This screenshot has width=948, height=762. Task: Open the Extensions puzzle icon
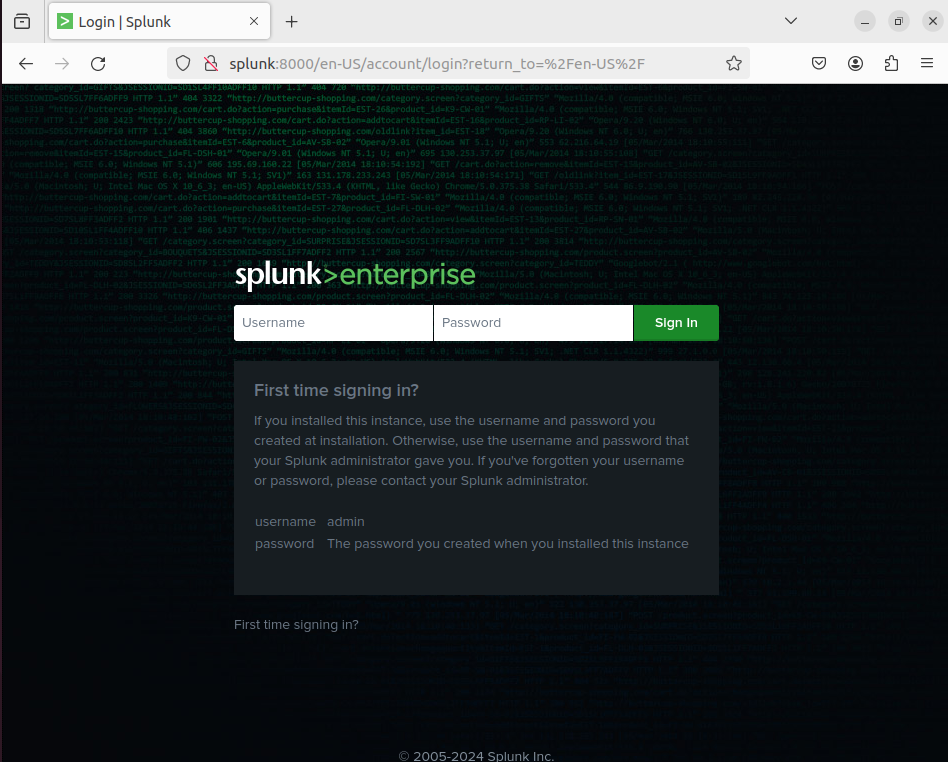(x=891, y=63)
